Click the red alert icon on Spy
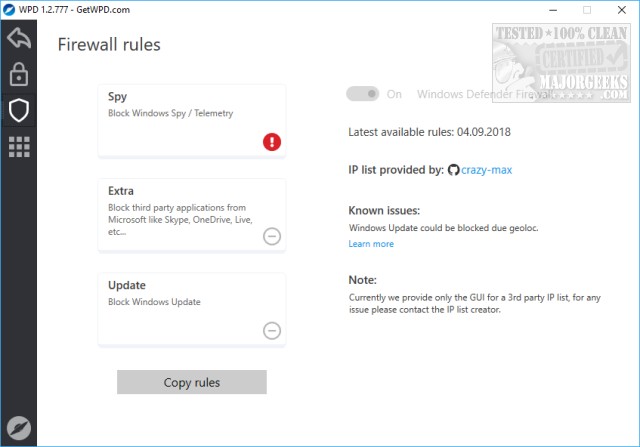 272,142
